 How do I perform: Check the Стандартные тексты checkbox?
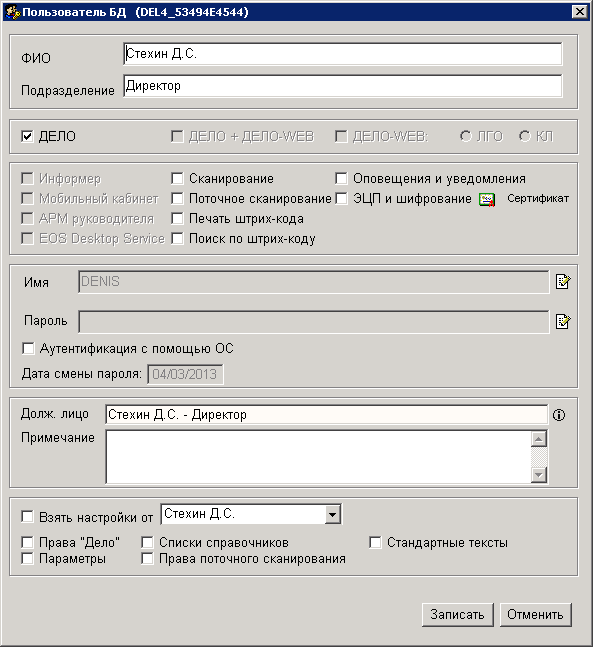pyautogui.click(x=375, y=542)
